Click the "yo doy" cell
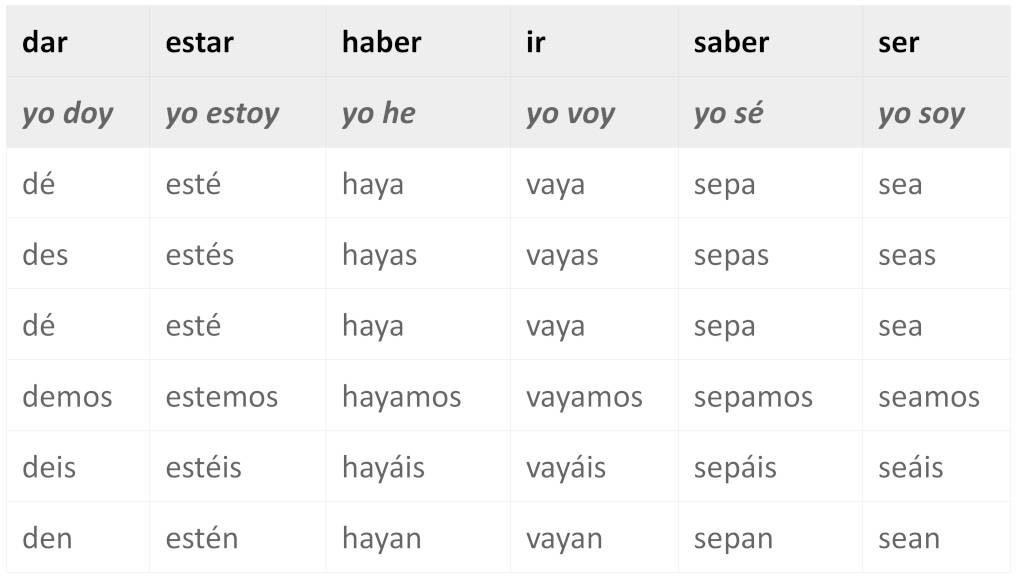This screenshot has width=1020, height=582. (67, 113)
